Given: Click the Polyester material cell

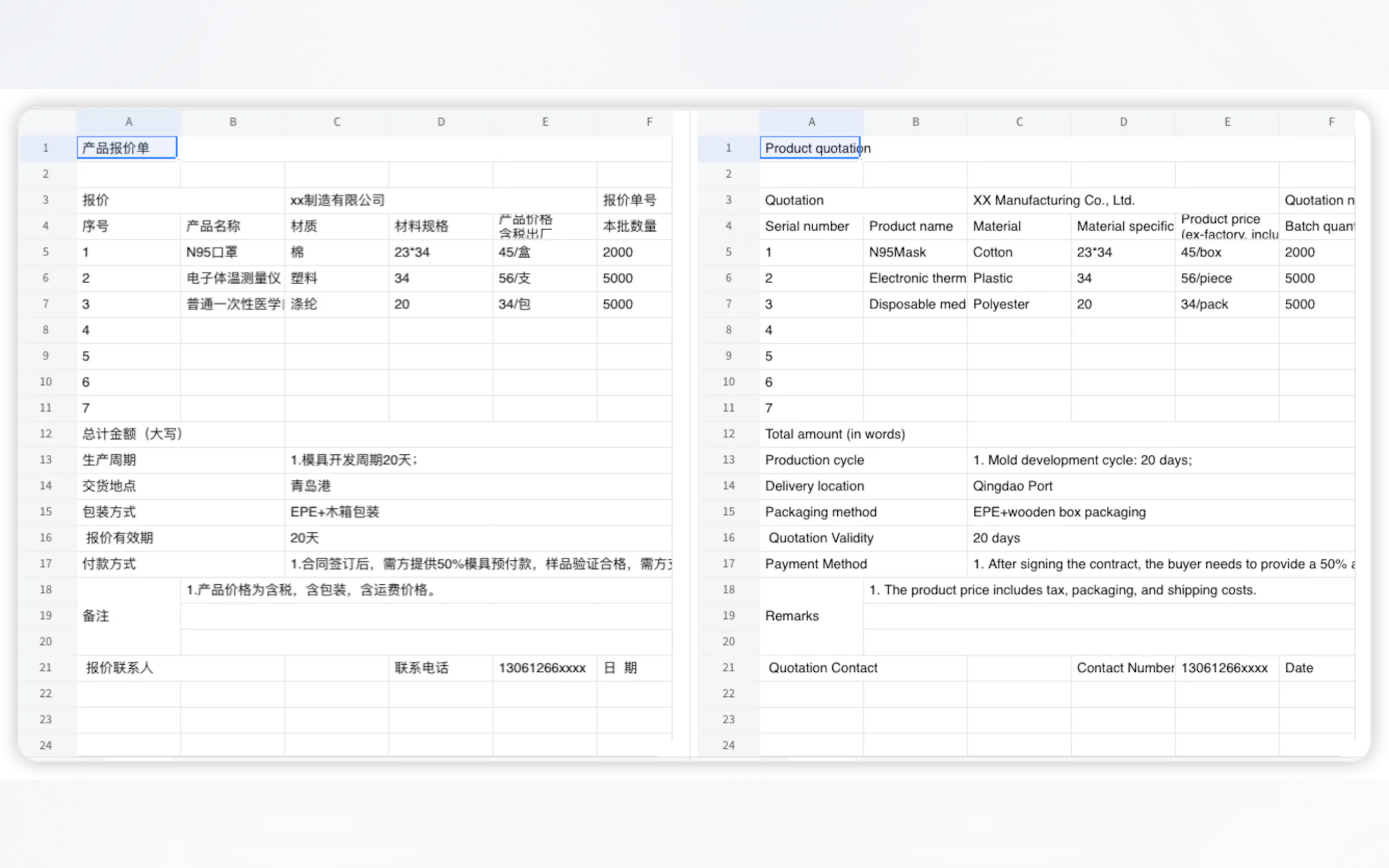Looking at the screenshot, I should [1001, 304].
